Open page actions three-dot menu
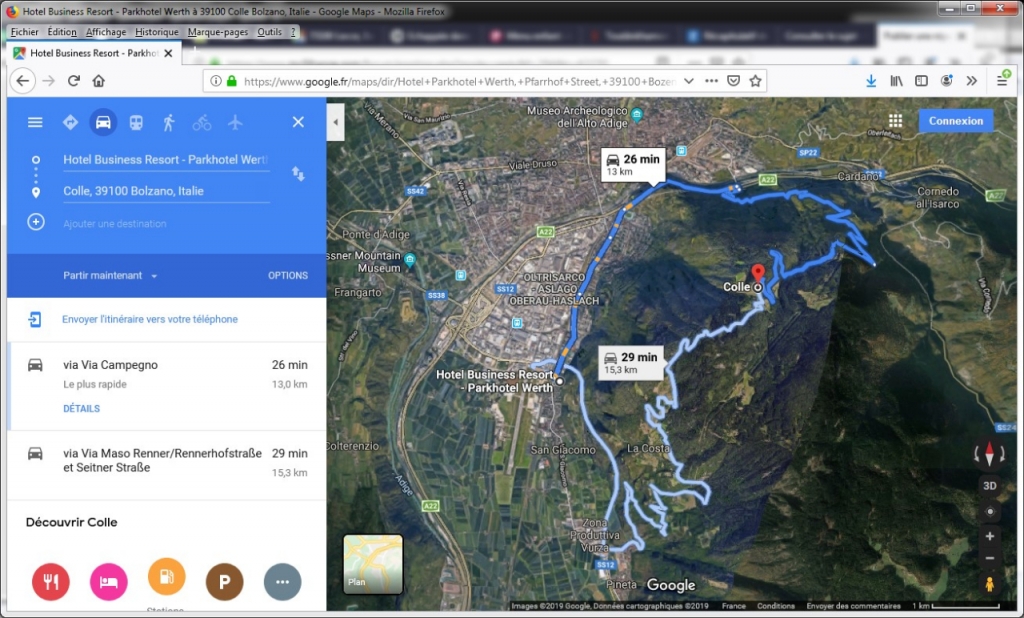The image size is (1024, 618). point(711,81)
